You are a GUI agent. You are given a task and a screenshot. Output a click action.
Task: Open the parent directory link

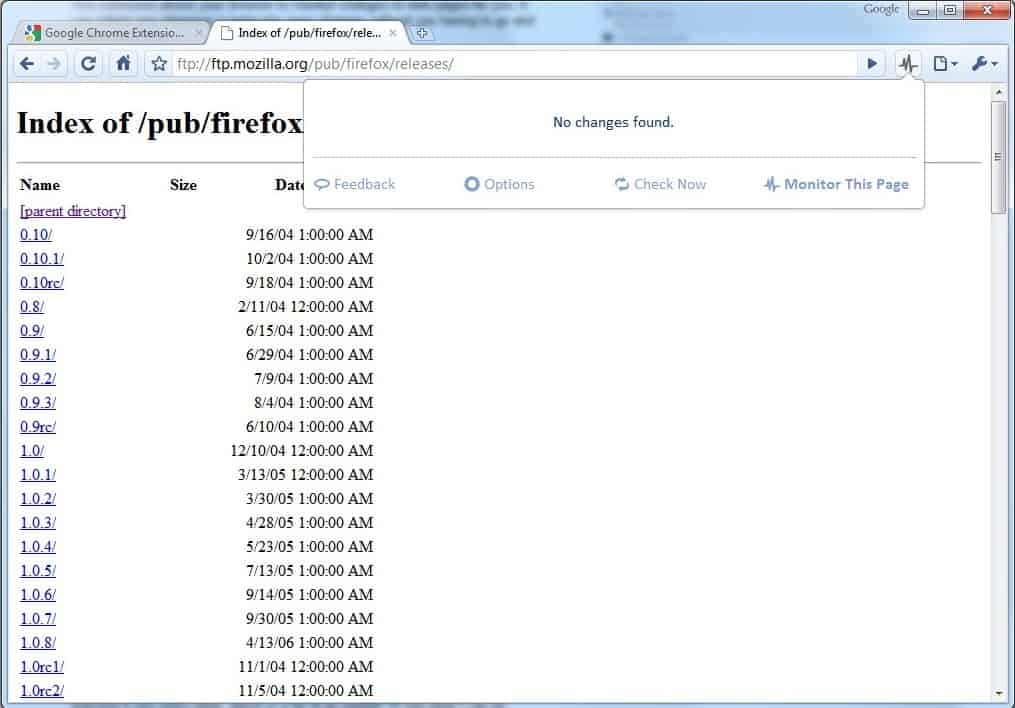point(73,211)
